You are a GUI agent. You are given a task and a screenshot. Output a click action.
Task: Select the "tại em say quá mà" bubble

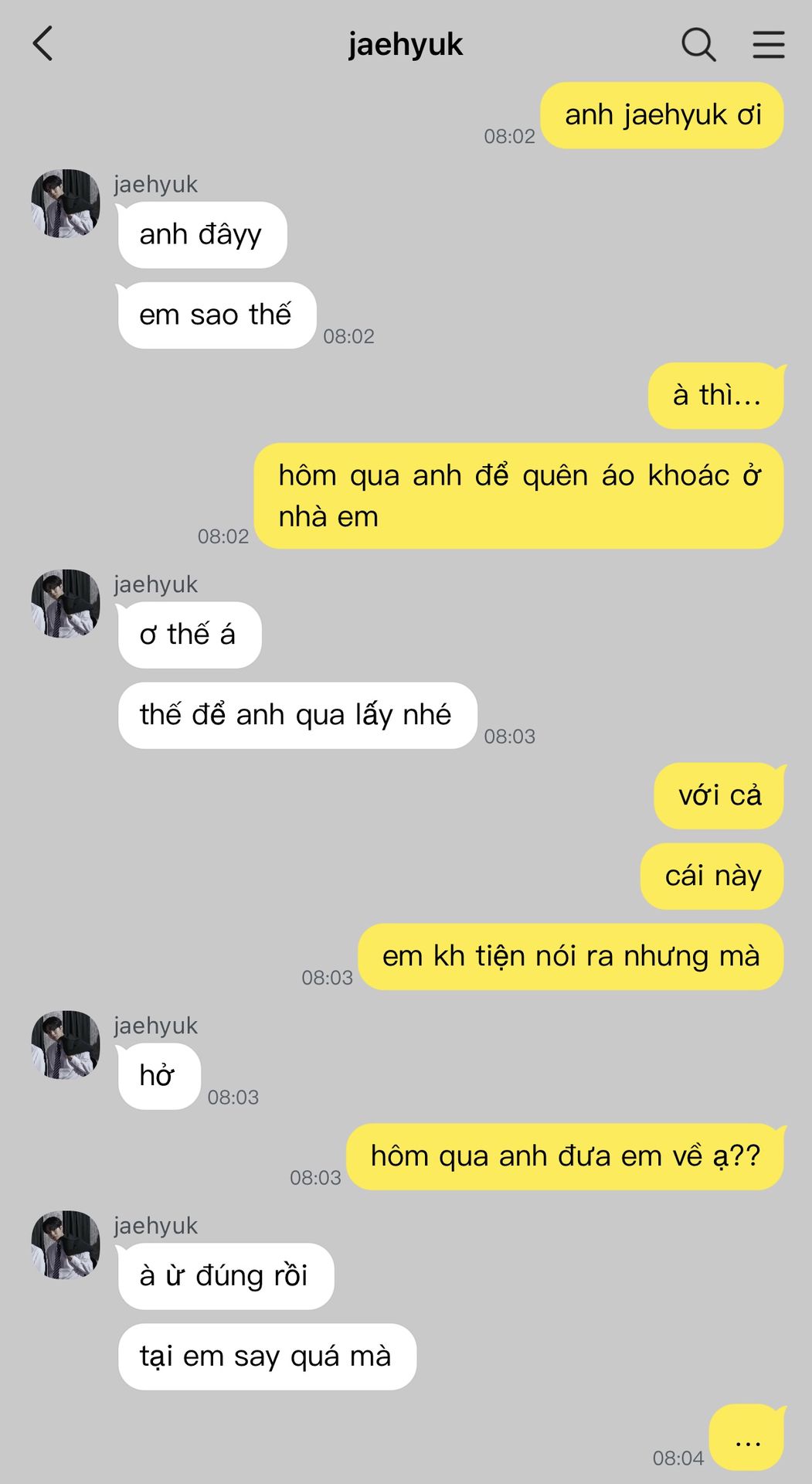267,1356
